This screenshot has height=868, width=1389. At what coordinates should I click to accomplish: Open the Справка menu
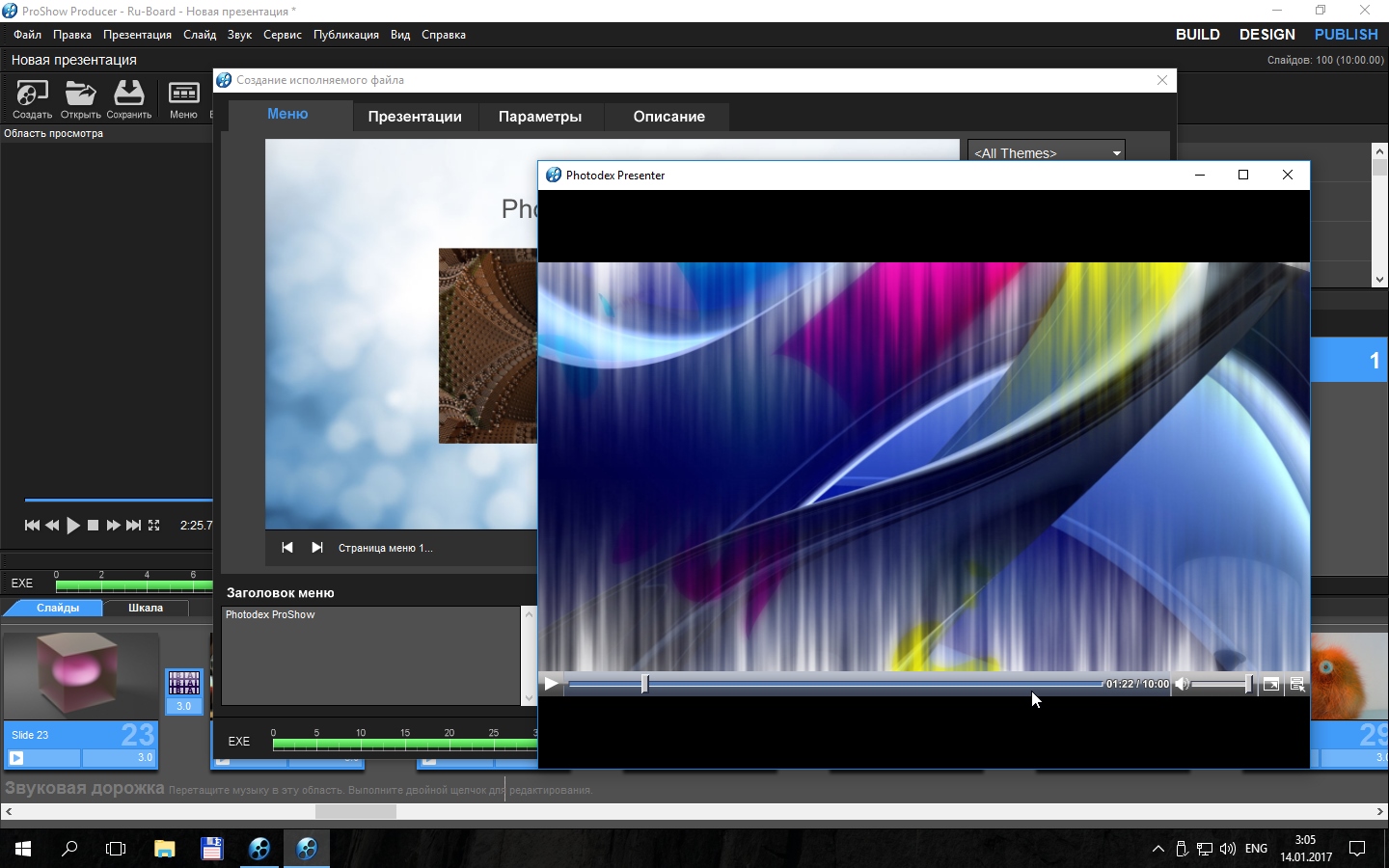(x=444, y=35)
